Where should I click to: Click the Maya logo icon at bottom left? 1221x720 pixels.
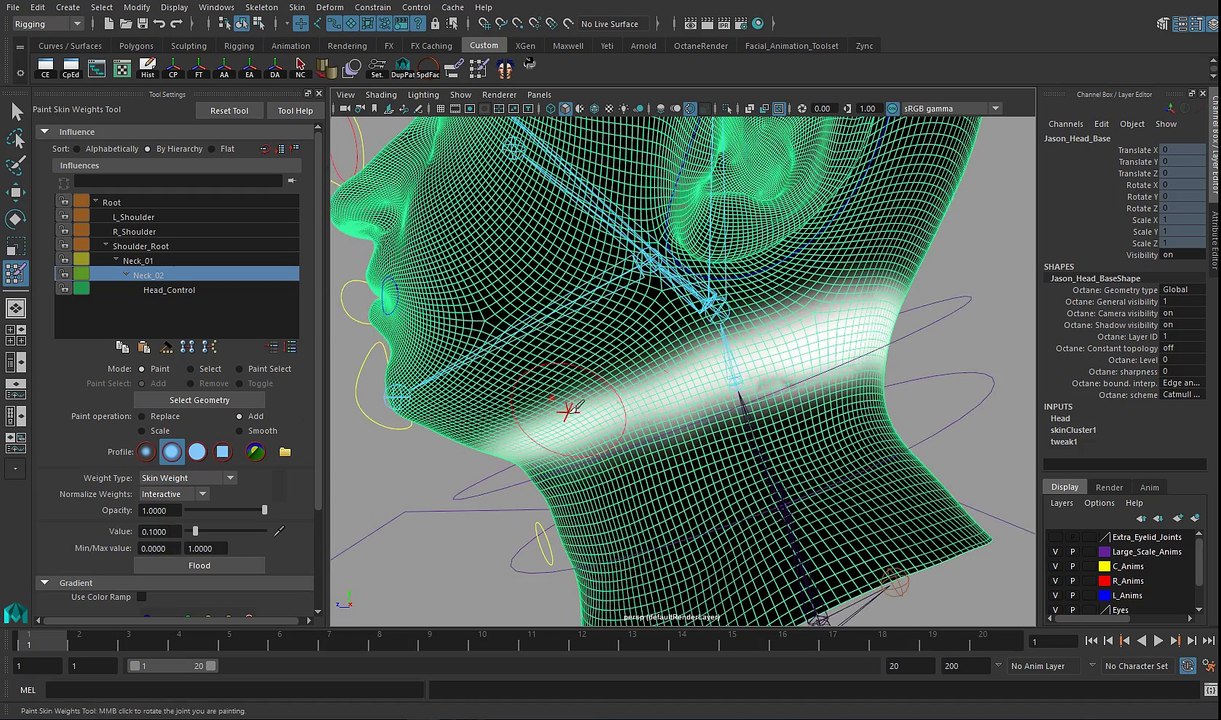15,612
